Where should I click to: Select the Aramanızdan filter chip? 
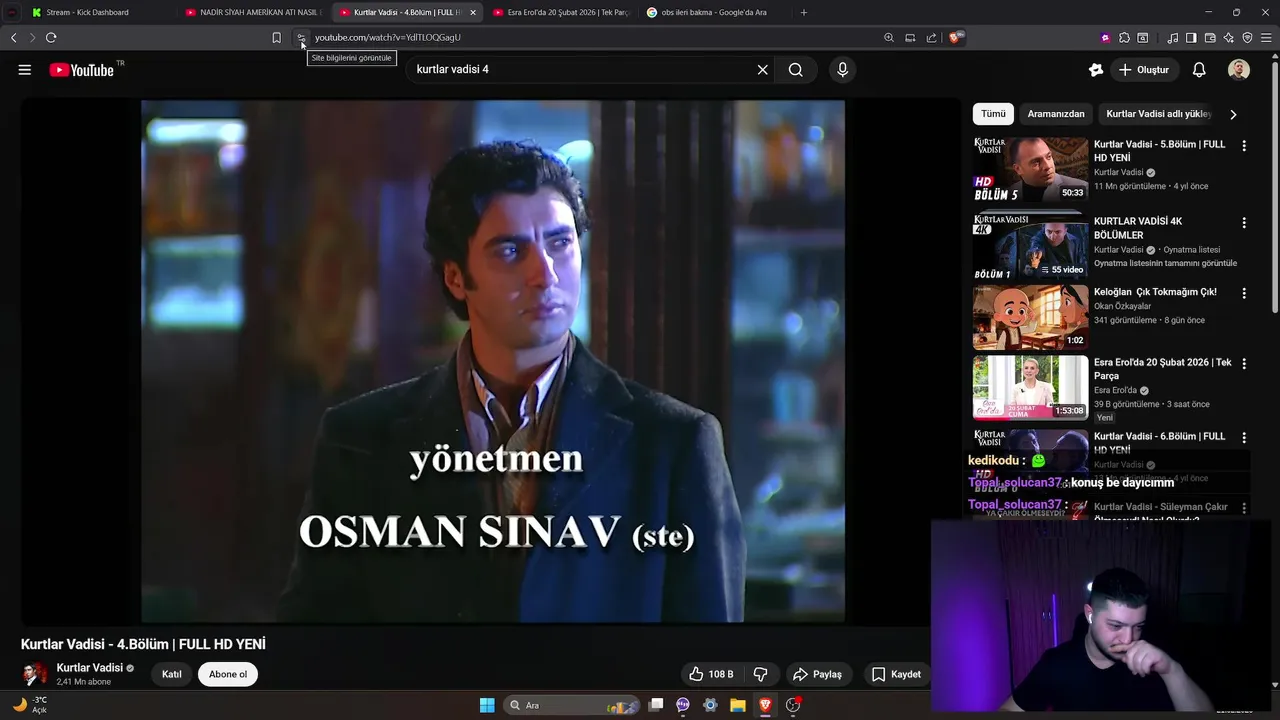coord(1056,114)
